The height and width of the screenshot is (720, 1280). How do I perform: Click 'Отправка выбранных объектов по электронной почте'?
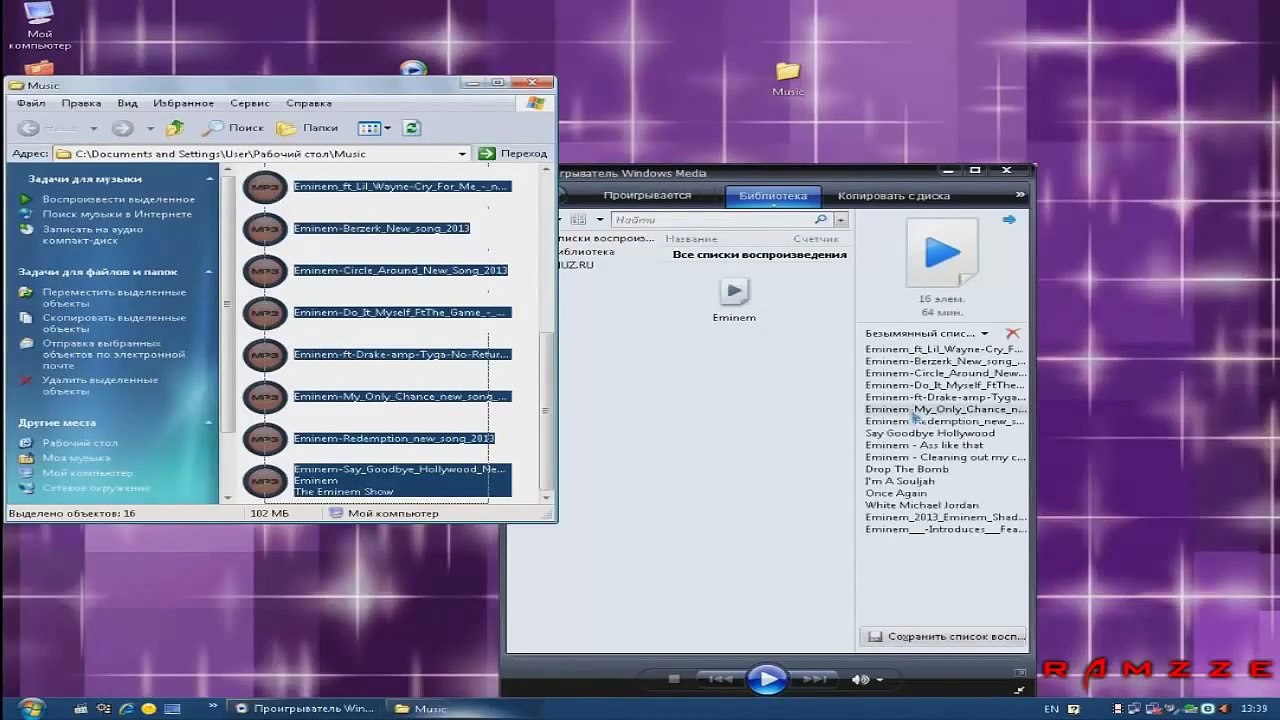[x=113, y=354]
